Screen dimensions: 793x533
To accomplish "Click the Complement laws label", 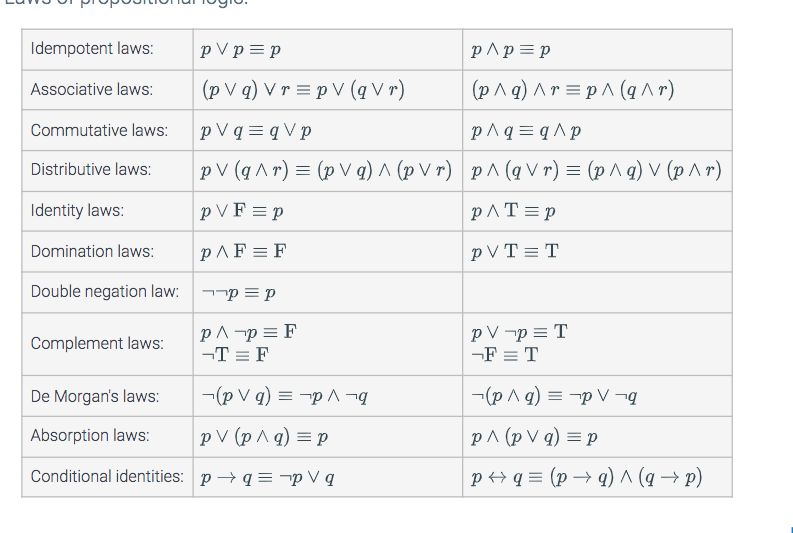I will click(x=97, y=344).
